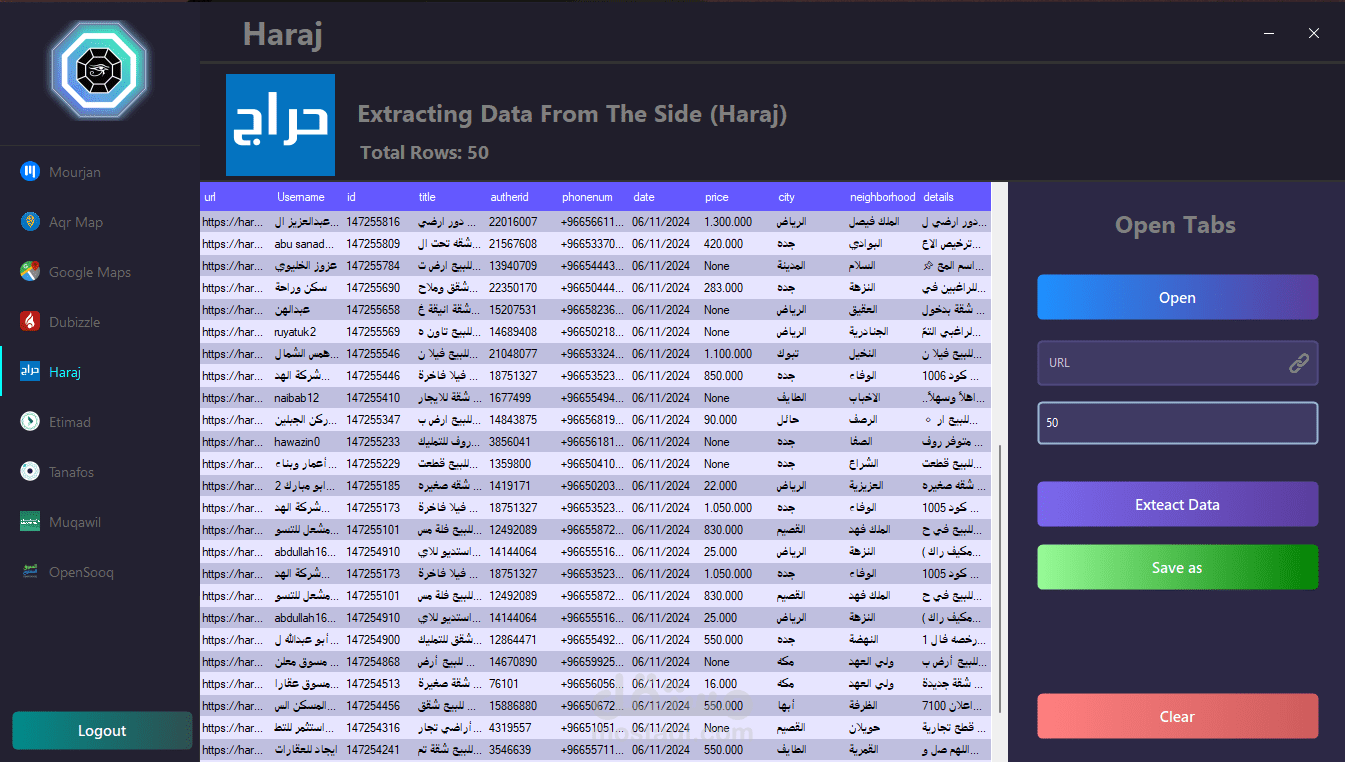The width and height of the screenshot is (1345, 762).
Task: Click the details column header
Action: click(x=938, y=197)
